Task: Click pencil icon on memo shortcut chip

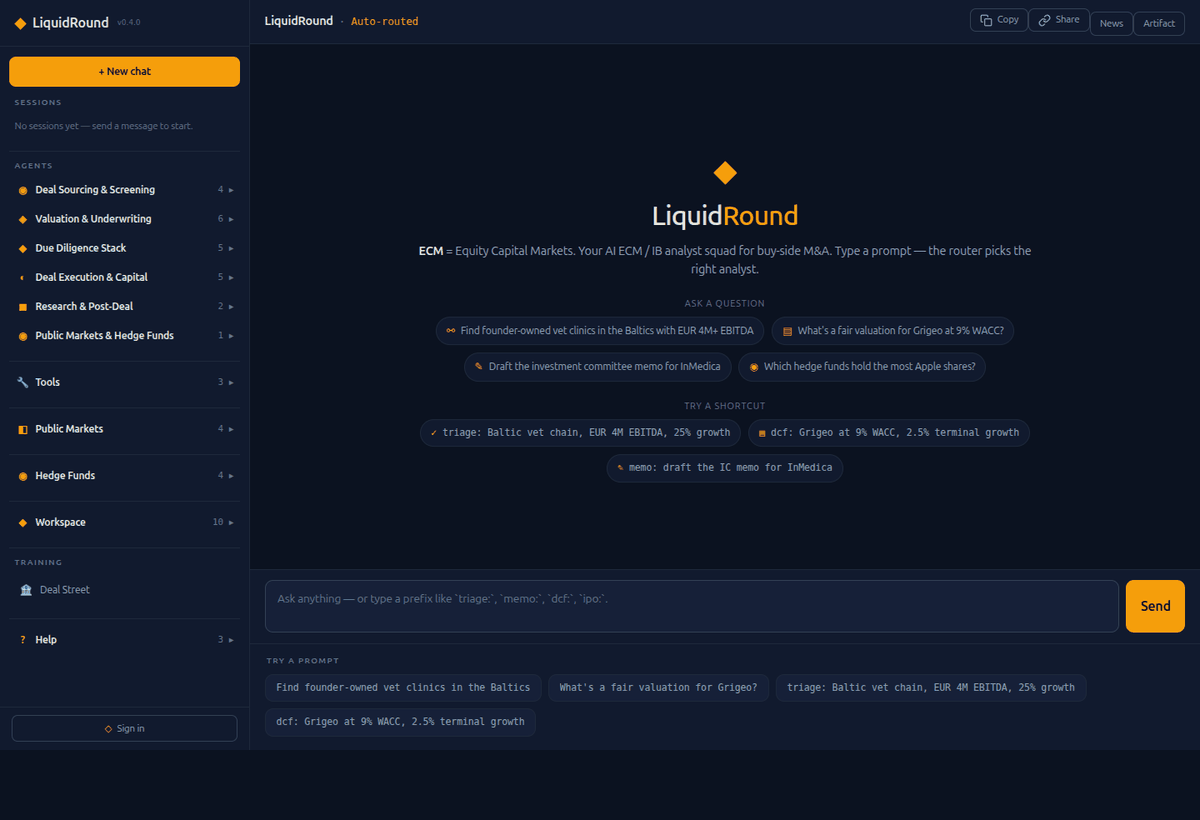Action: tap(620, 468)
